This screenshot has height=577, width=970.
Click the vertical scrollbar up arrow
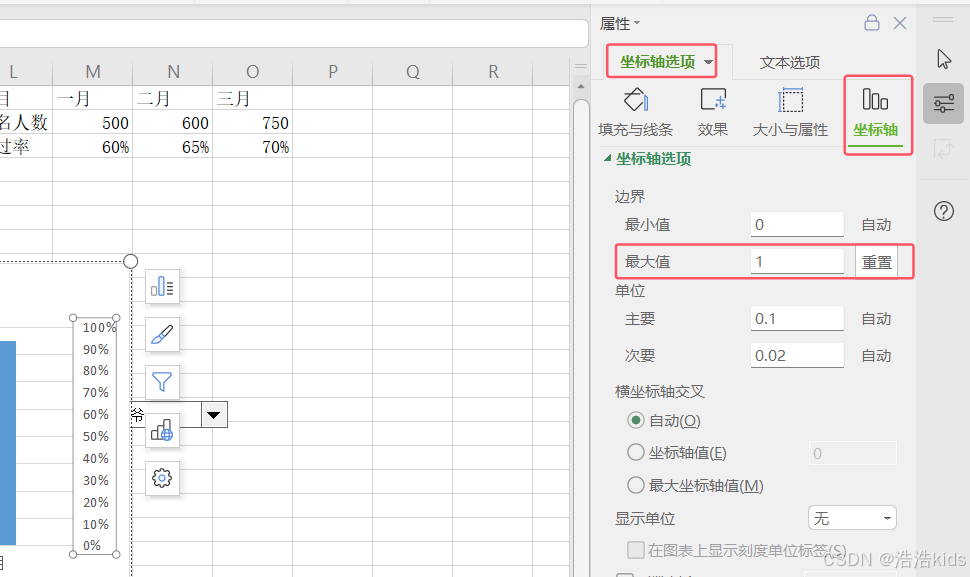click(x=580, y=87)
